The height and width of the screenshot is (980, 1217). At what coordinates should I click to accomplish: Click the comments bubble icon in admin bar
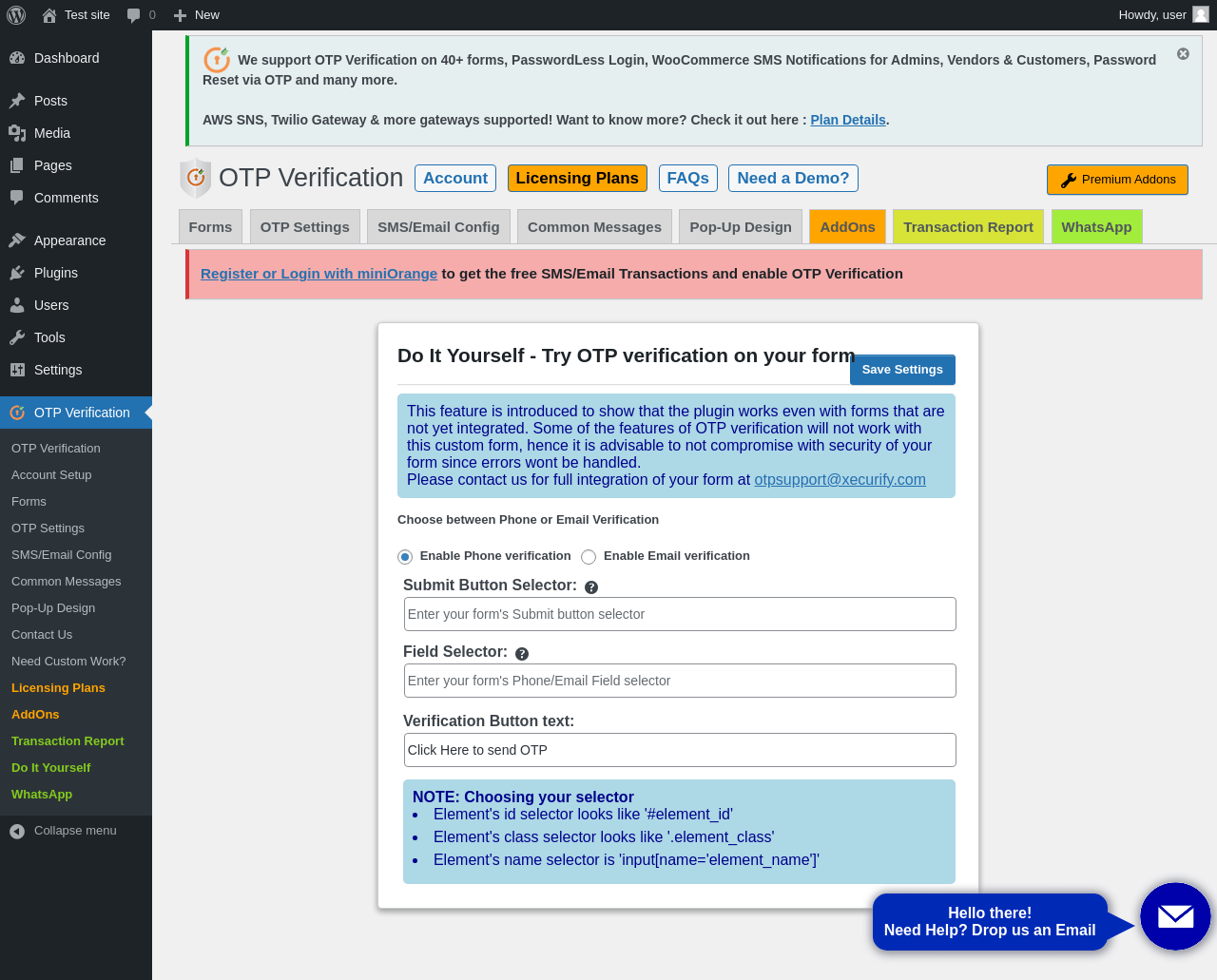coord(134,15)
